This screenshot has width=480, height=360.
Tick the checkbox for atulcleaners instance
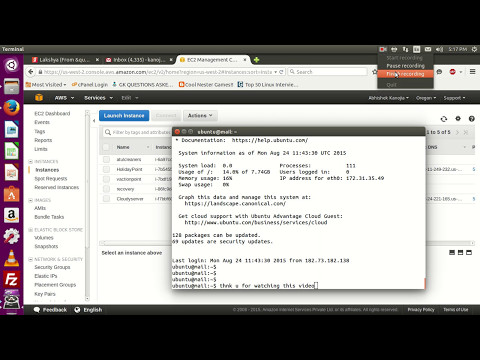coord(106,159)
